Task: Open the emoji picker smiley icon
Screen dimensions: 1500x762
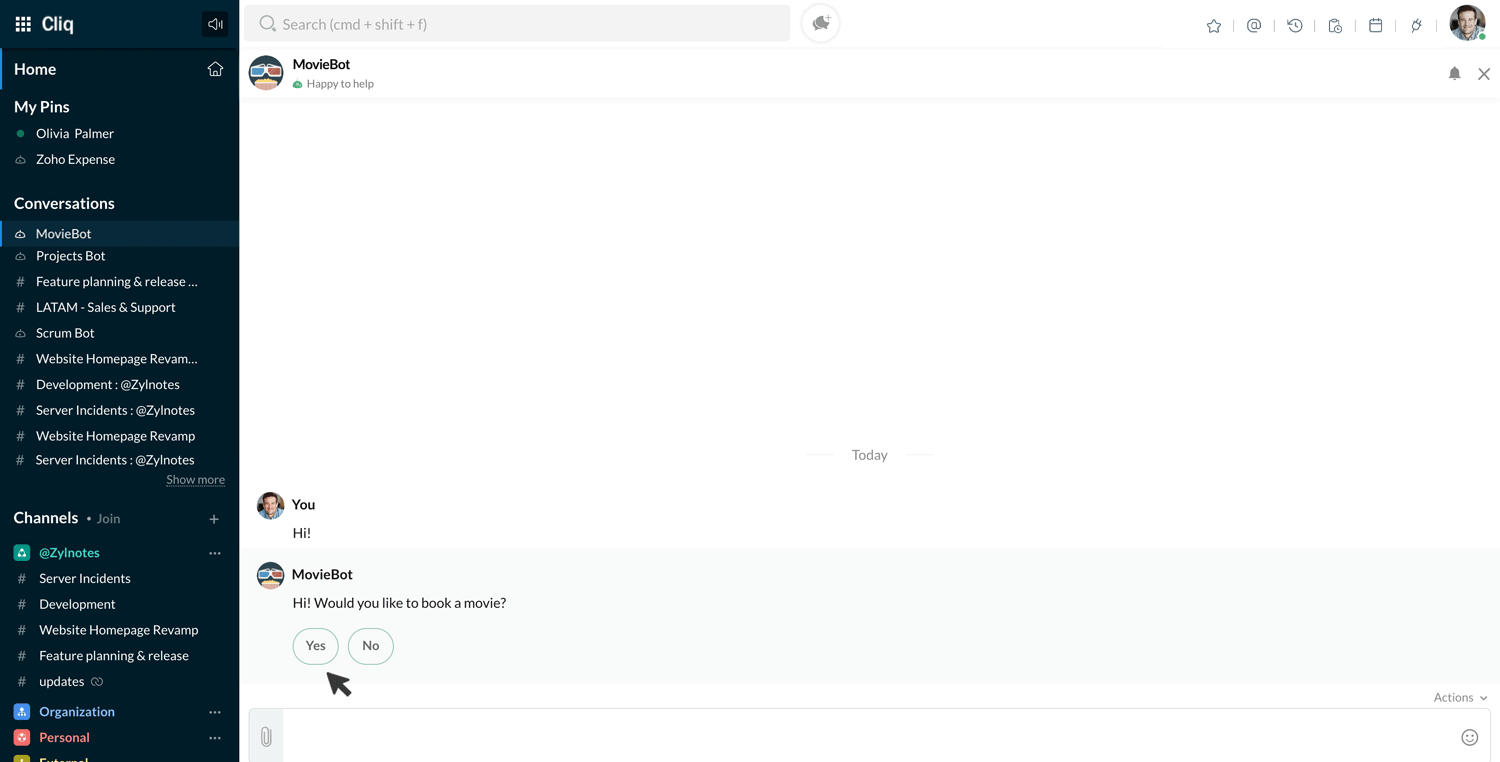Action: pyautogui.click(x=1469, y=737)
